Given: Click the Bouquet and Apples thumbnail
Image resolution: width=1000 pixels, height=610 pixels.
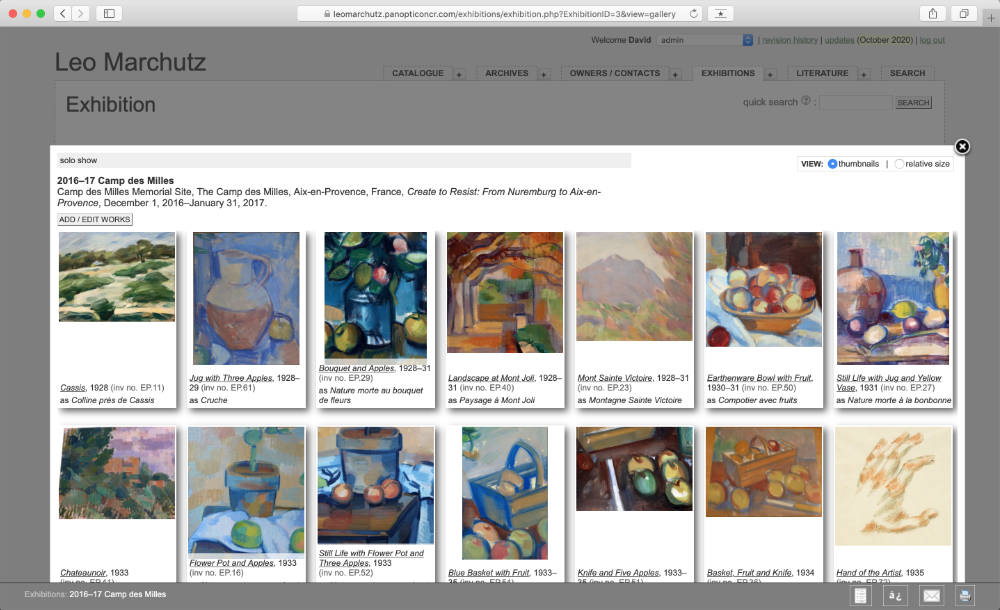Looking at the screenshot, I should tap(376, 295).
